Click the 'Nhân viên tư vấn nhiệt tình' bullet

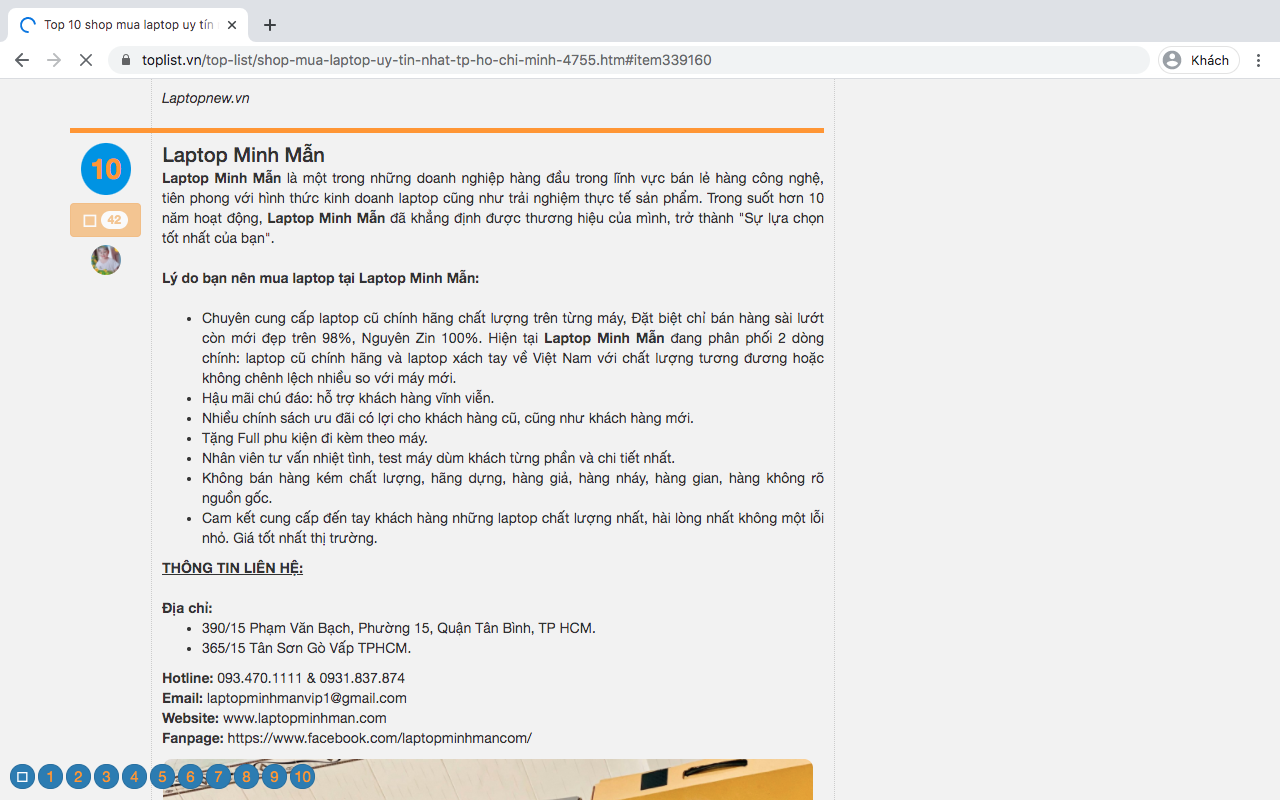click(x=438, y=458)
